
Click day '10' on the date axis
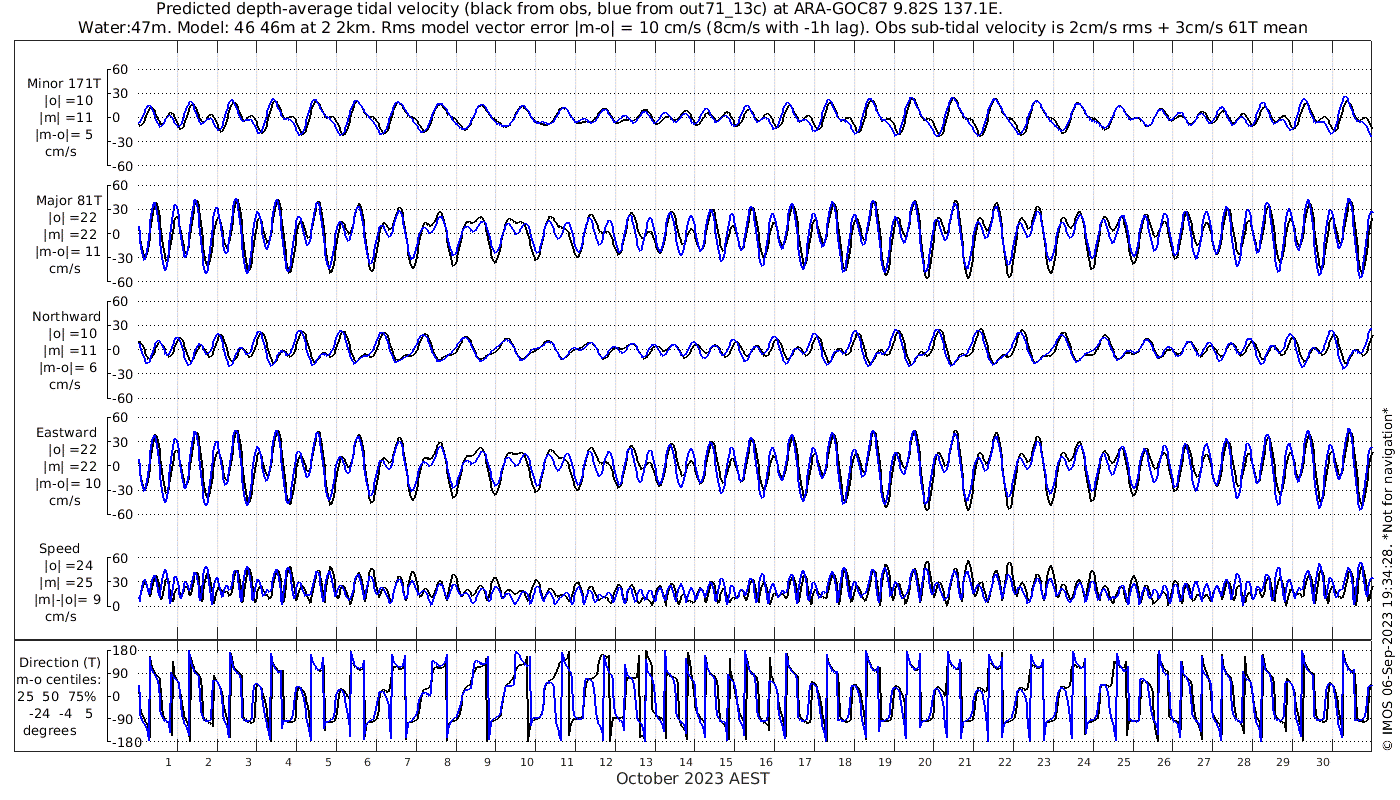[x=527, y=761]
